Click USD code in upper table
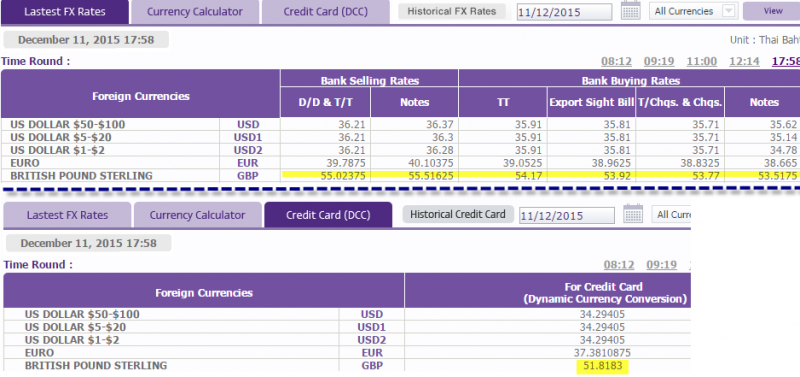Viewport: 800px width, 377px height. point(248,124)
